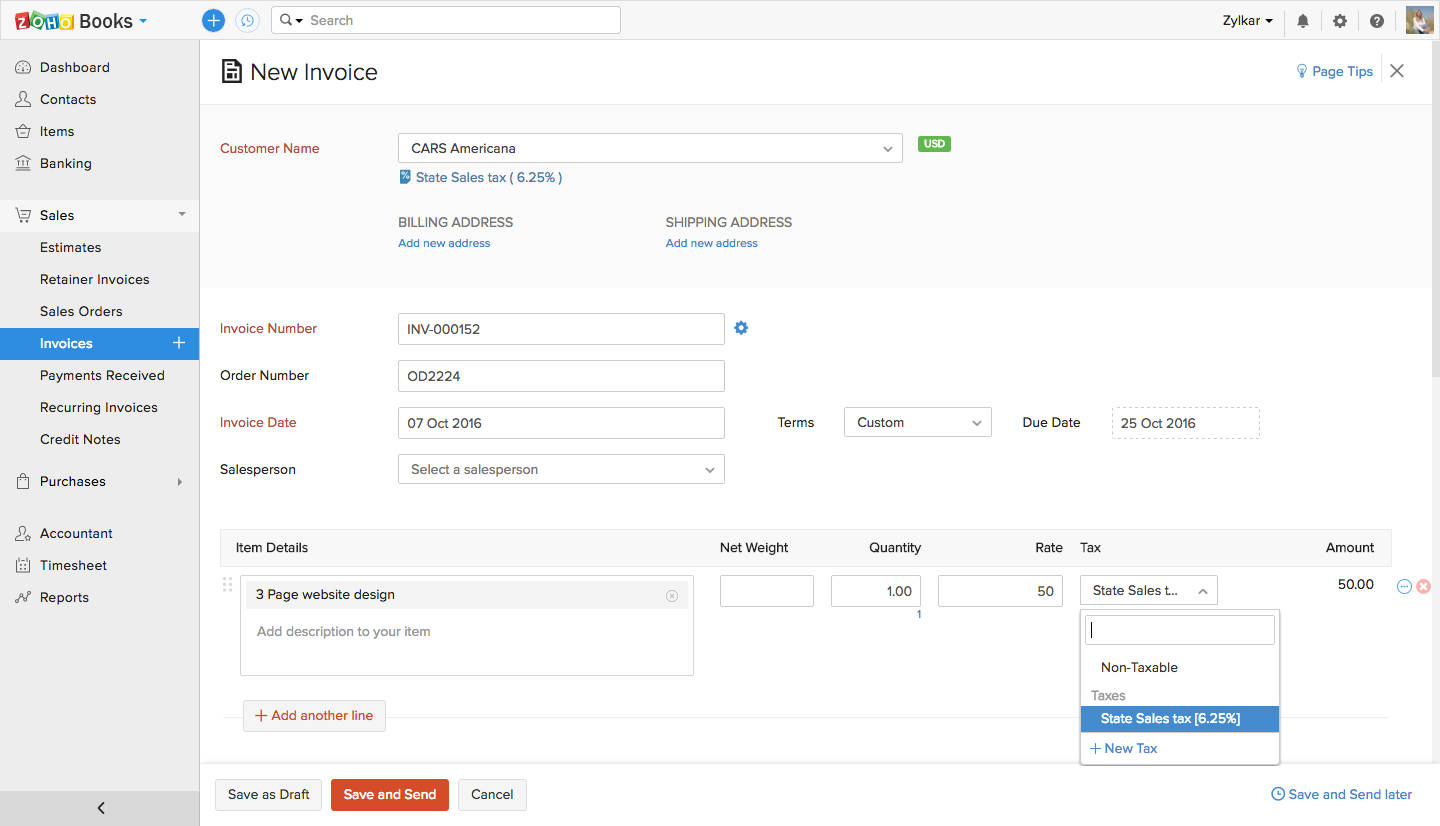Open the Zylkar organization dropdown
The width and height of the screenshot is (1440, 826).
pyautogui.click(x=1247, y=20)
